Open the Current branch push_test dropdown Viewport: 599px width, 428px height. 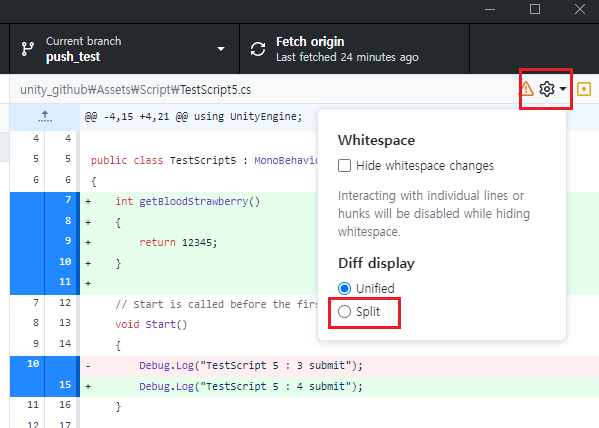[125, 49]
